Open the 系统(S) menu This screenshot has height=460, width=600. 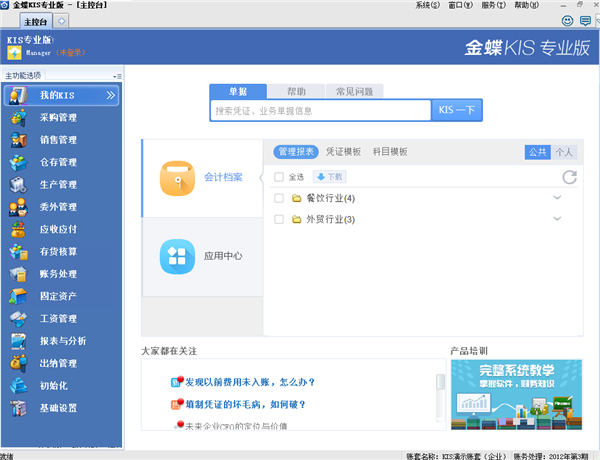tap(426, 5)
